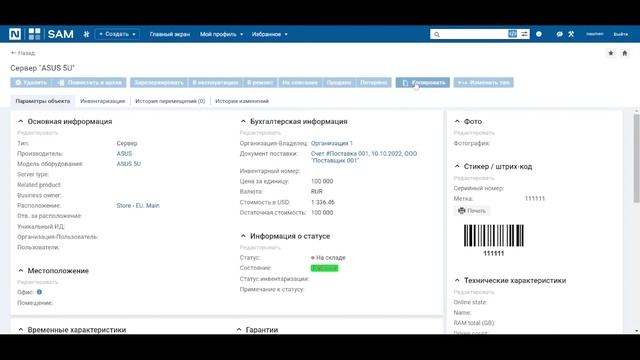The height and width of the screenshot is (360, 640).
Task: Collapse the Временные характеристики section
Action: [x=21, y=330]
